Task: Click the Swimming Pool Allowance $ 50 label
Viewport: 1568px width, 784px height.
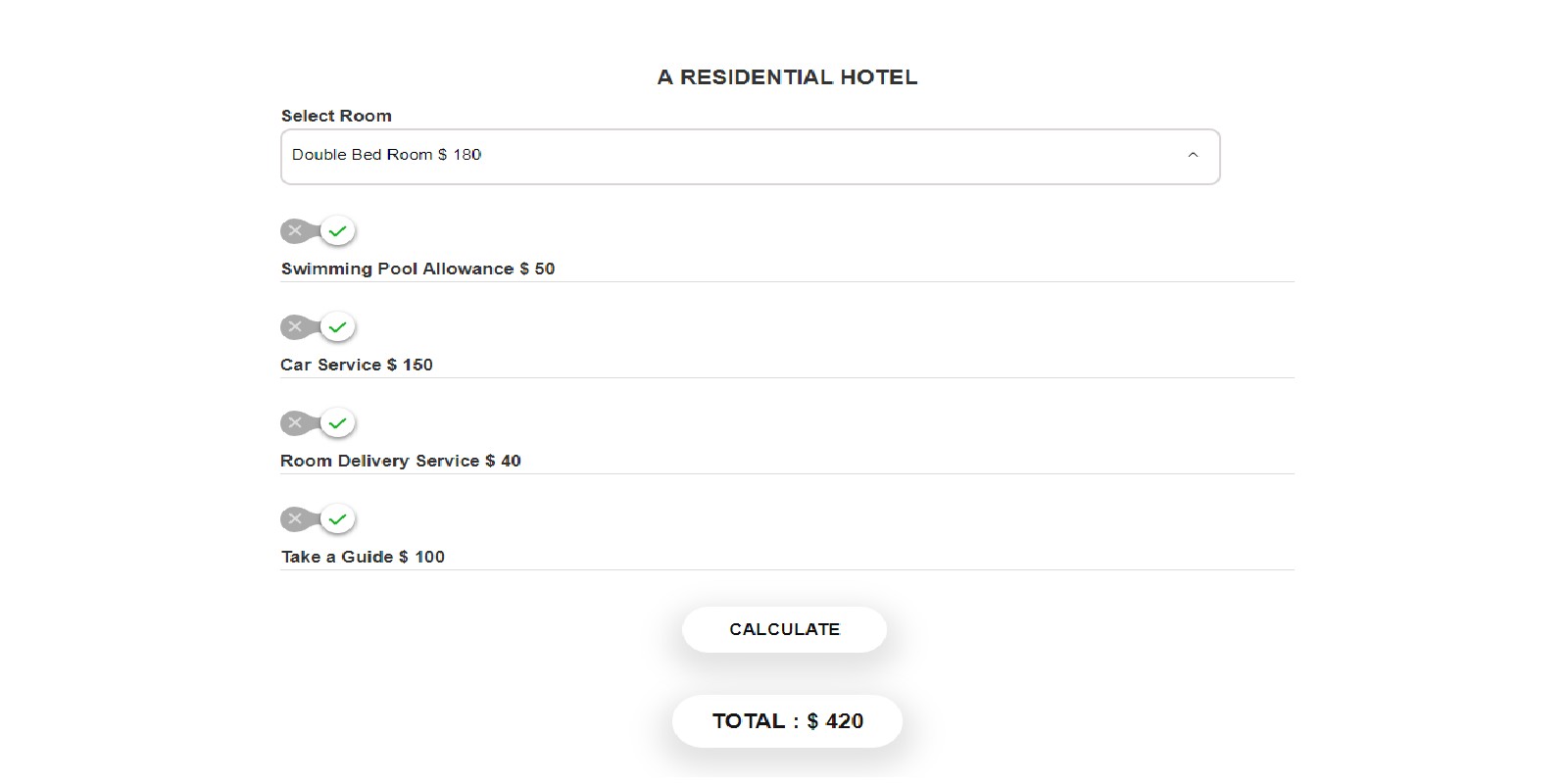Action: click(x=417, y=269)
